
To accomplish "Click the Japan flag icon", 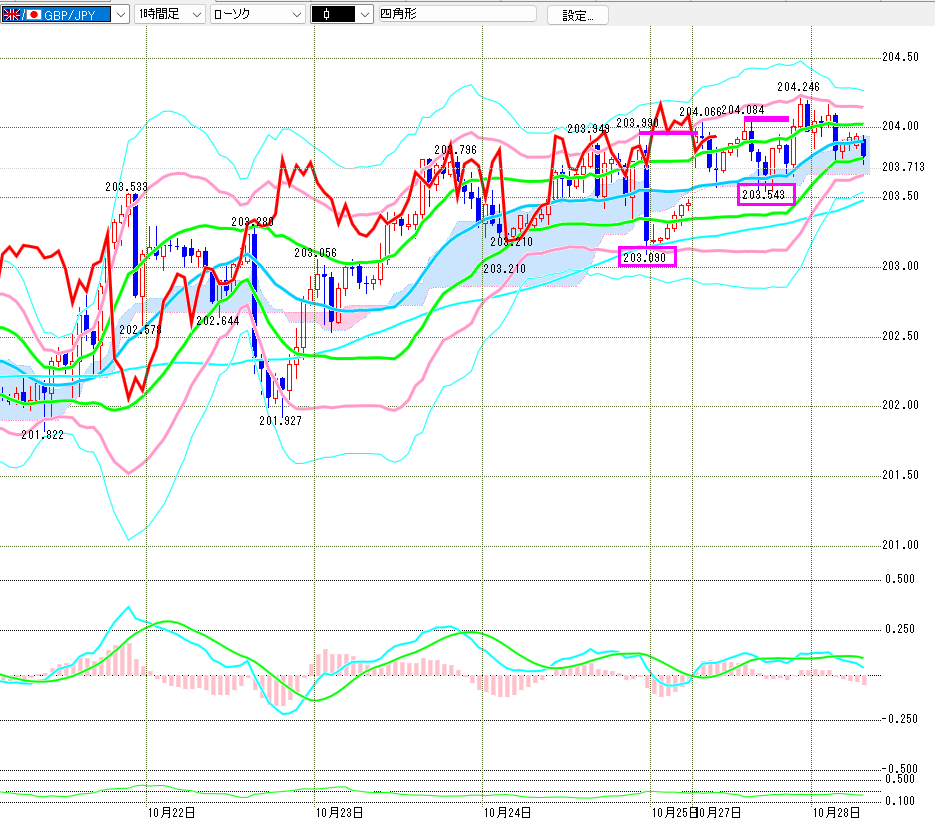I will [x=35, y=15].
